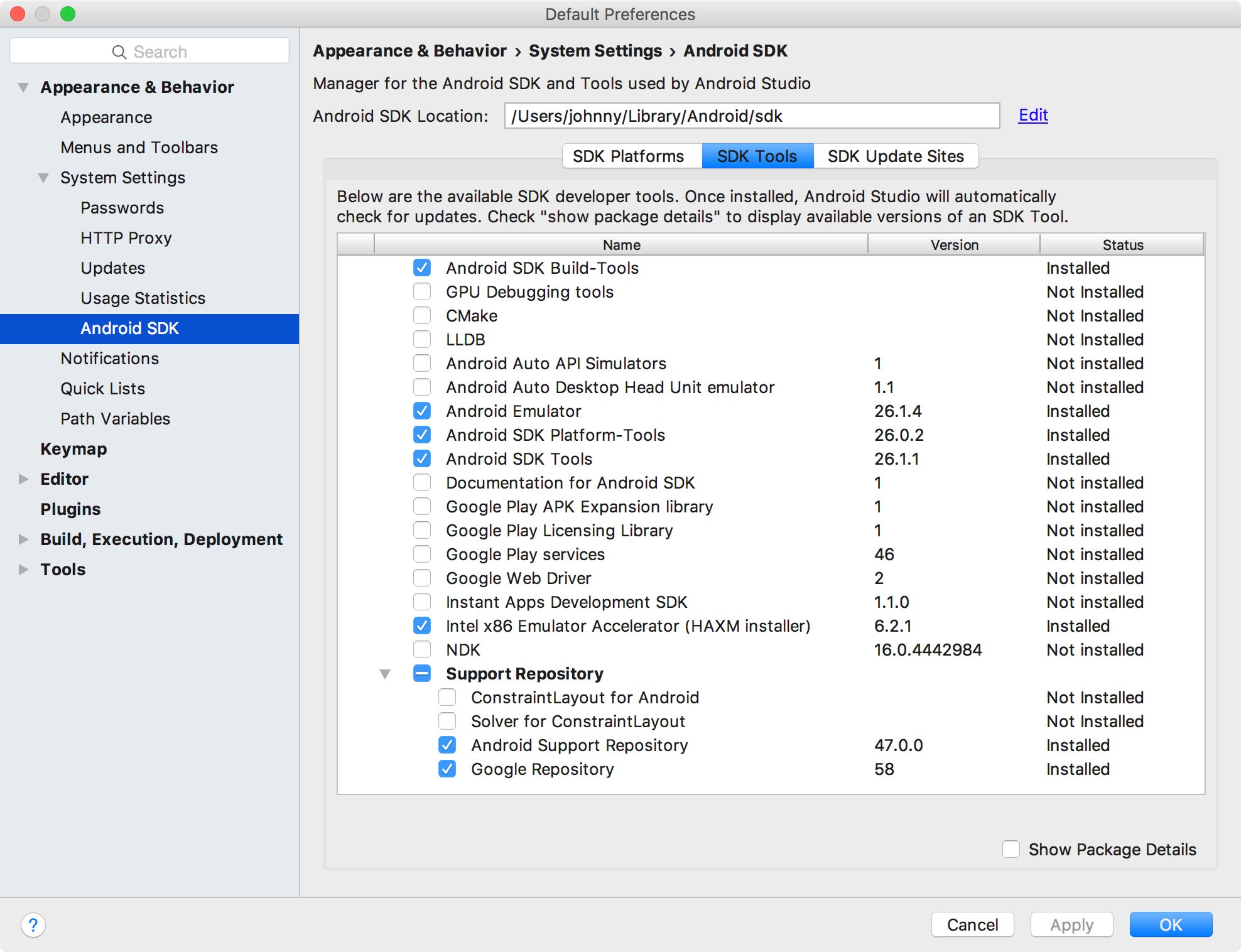Uncheck Android SDK Platform-Tools checkbox
This screenshot has width=1241, height=952.
(422, 435)
